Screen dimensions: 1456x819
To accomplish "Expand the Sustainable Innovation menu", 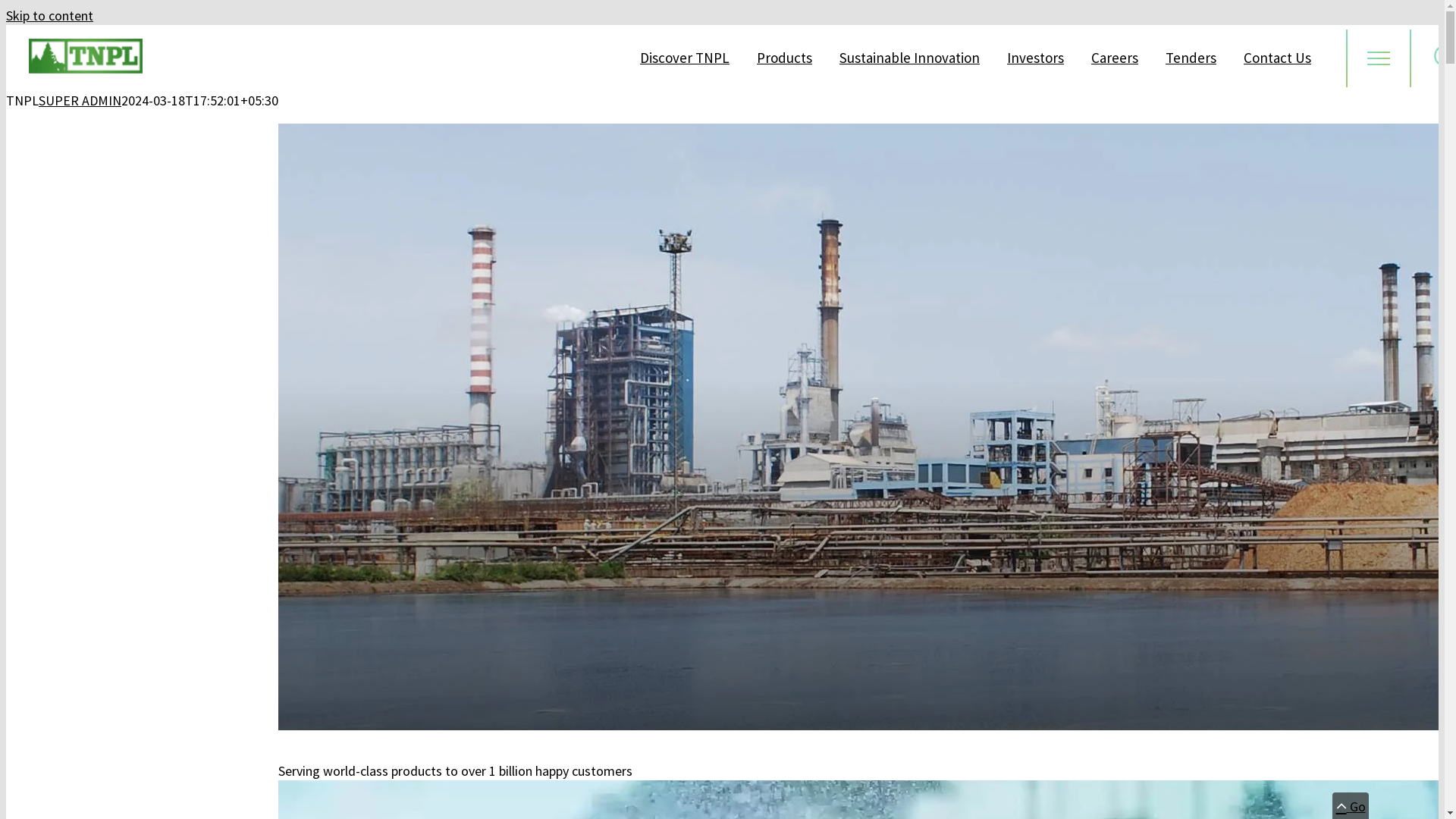I will tap(908, 58).
